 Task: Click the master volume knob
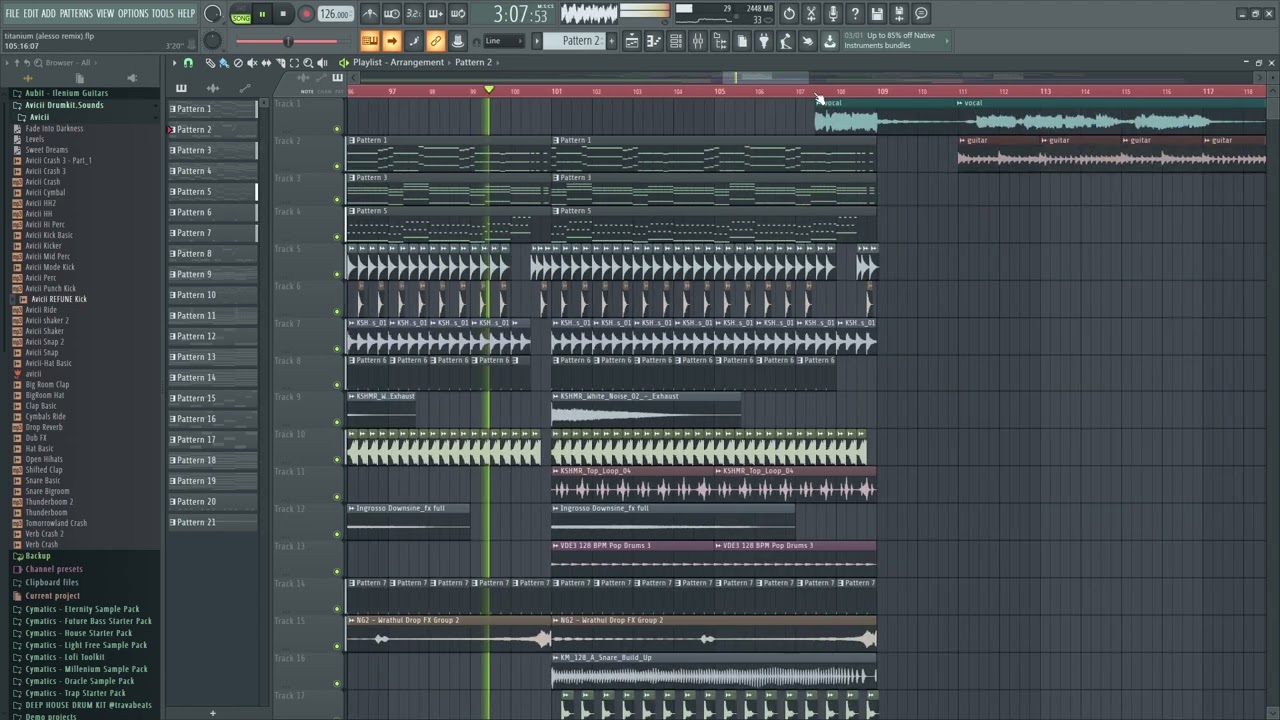(212, 14)
